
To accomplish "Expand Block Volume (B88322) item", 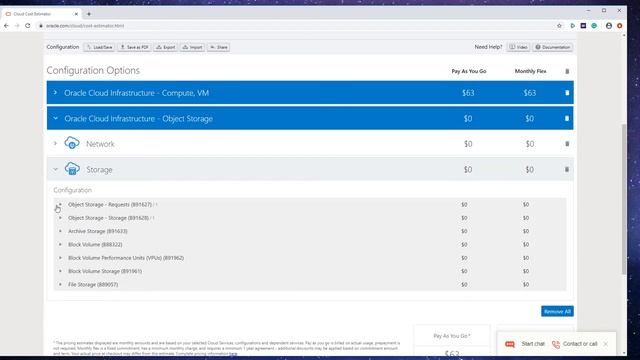I will tap(60, 244).
